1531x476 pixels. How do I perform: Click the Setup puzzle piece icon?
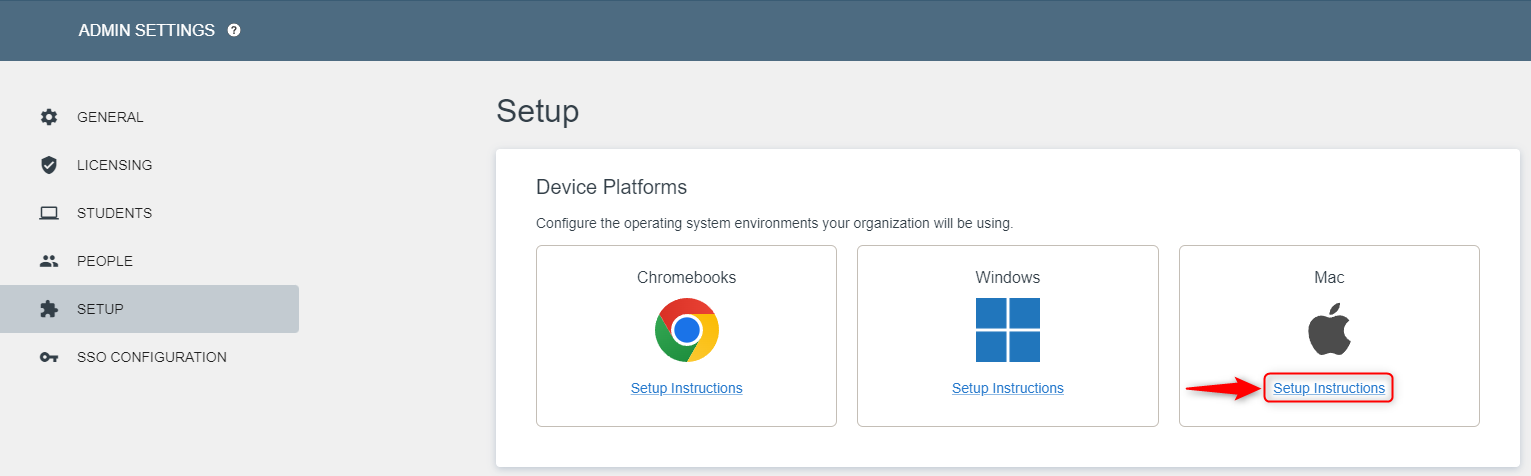pos(49,309)
